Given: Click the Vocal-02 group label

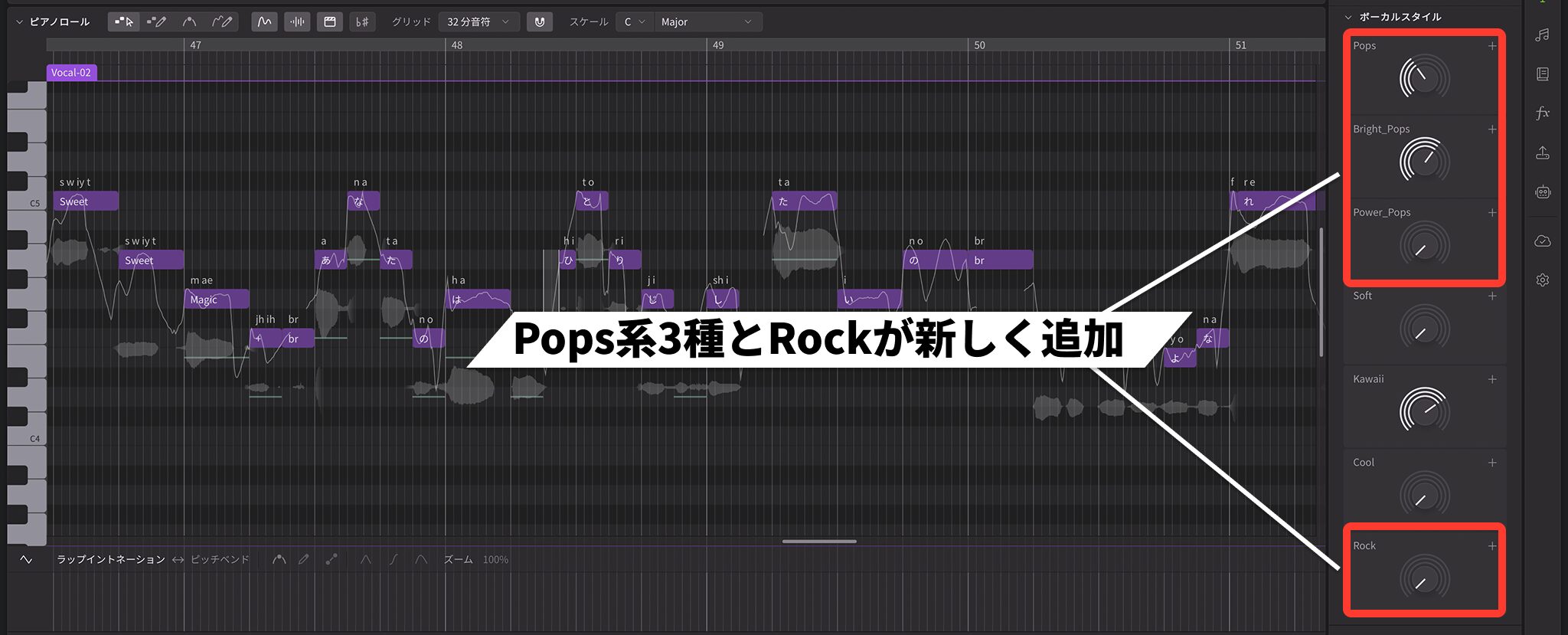Looking at the screenshot, I should coord(71,73).
